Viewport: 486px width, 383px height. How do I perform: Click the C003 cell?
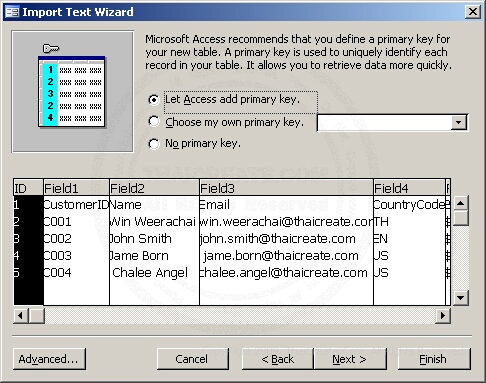(x=76, y=256)
